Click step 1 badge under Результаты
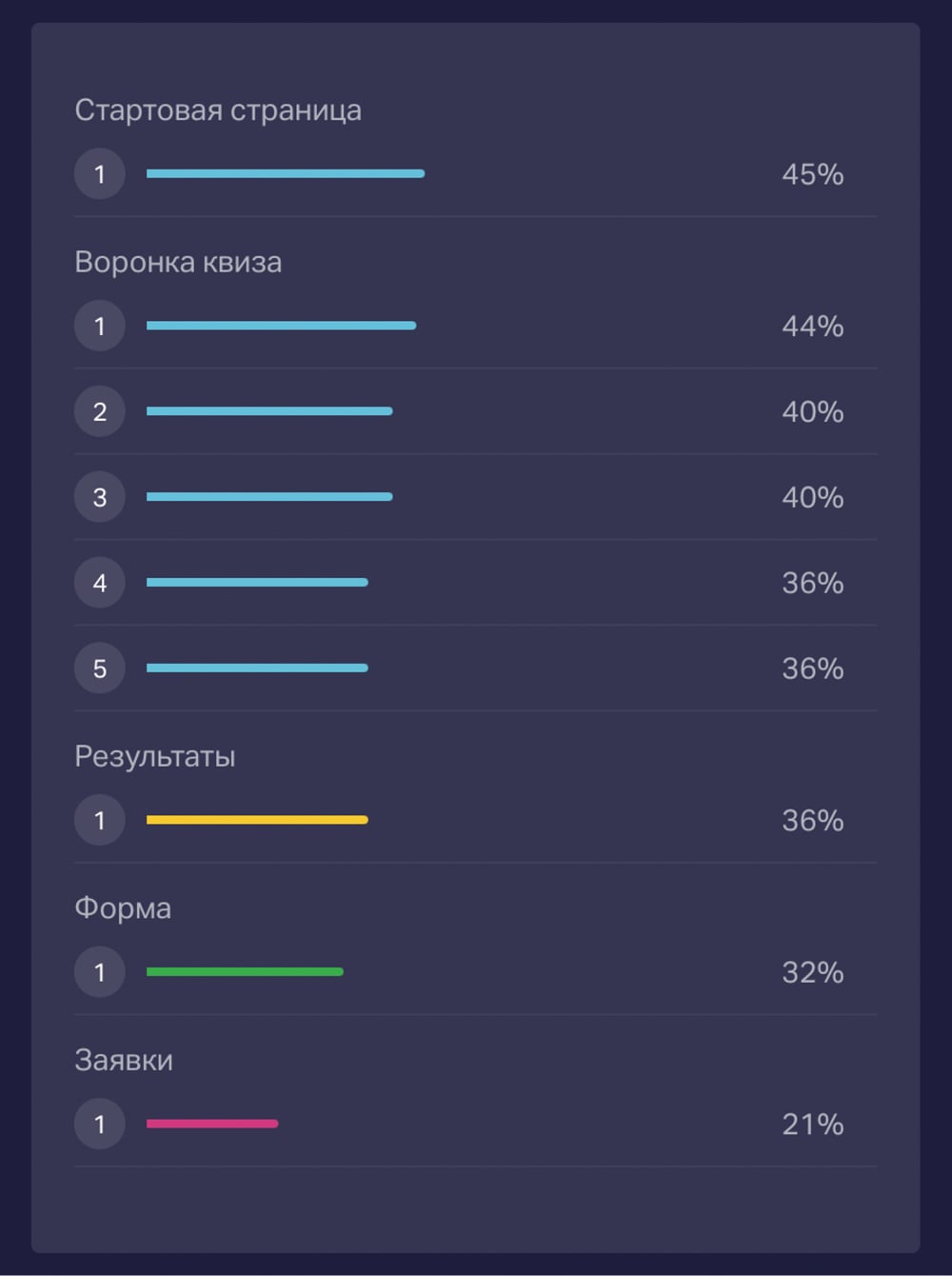Screen dimensions: 952x1276 point(100,820)
